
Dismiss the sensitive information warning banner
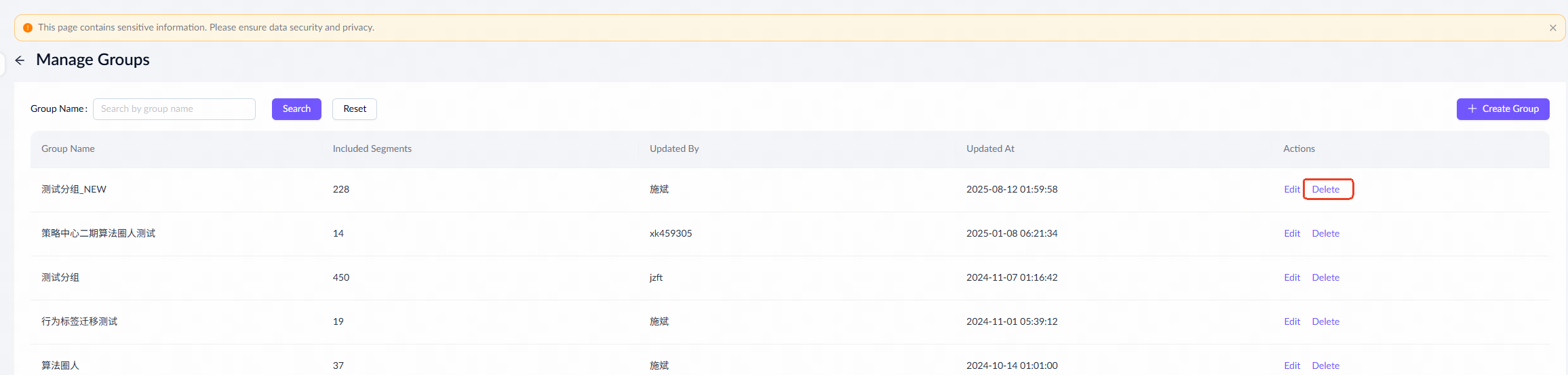point(1552,28)
